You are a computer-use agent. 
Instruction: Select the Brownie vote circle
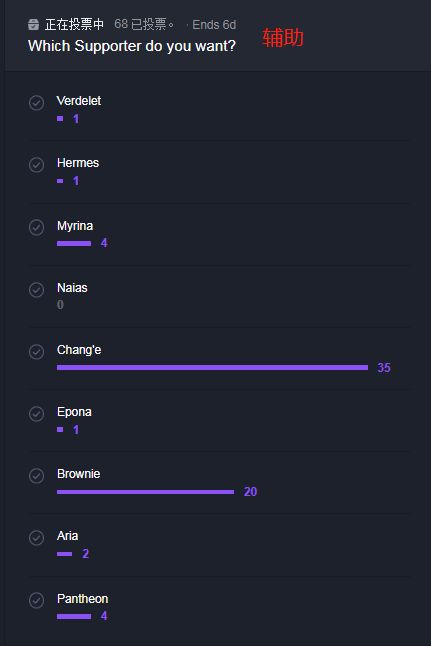click(x=36, y=475)
